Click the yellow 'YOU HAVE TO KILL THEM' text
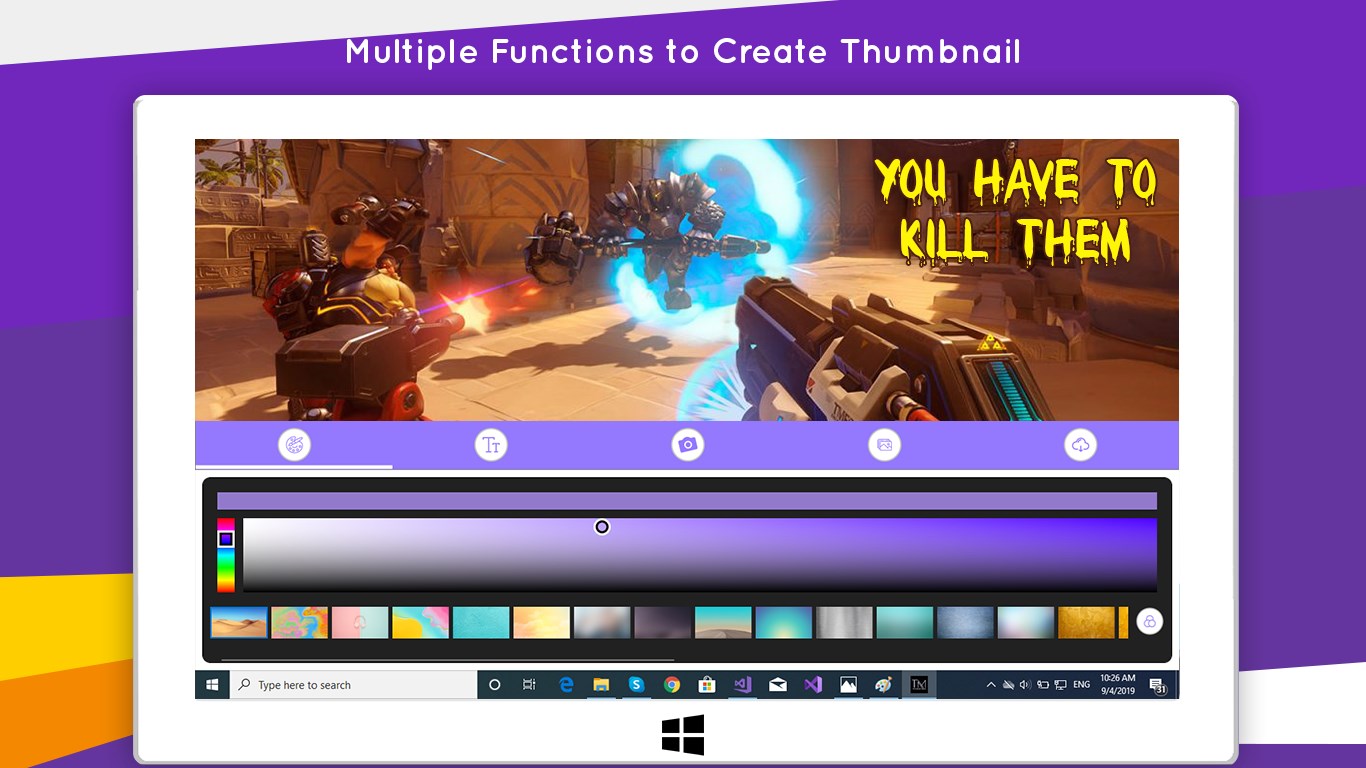This screenshot has height=768, width=1366. tap(1016, 211)
